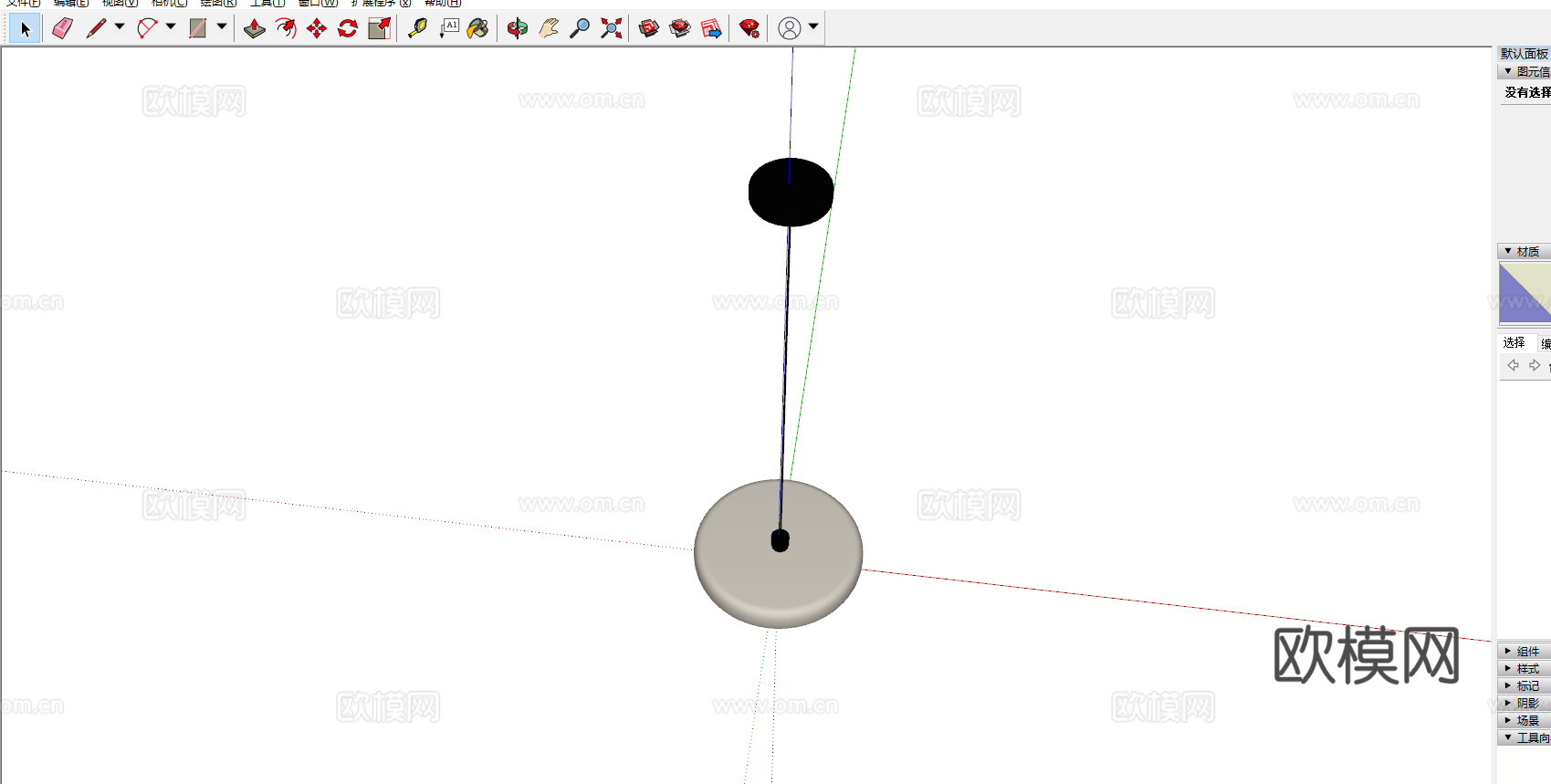Viewport: 1551px width, 784px height.
Task: Open the account dropdown arrow
Action: (813, 27)
